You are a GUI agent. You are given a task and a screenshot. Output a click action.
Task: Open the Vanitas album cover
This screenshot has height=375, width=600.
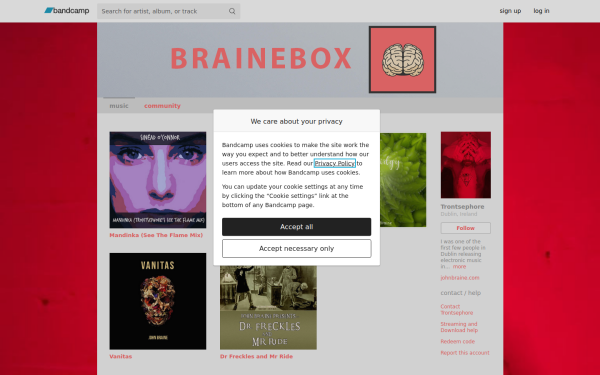[158, 301]
